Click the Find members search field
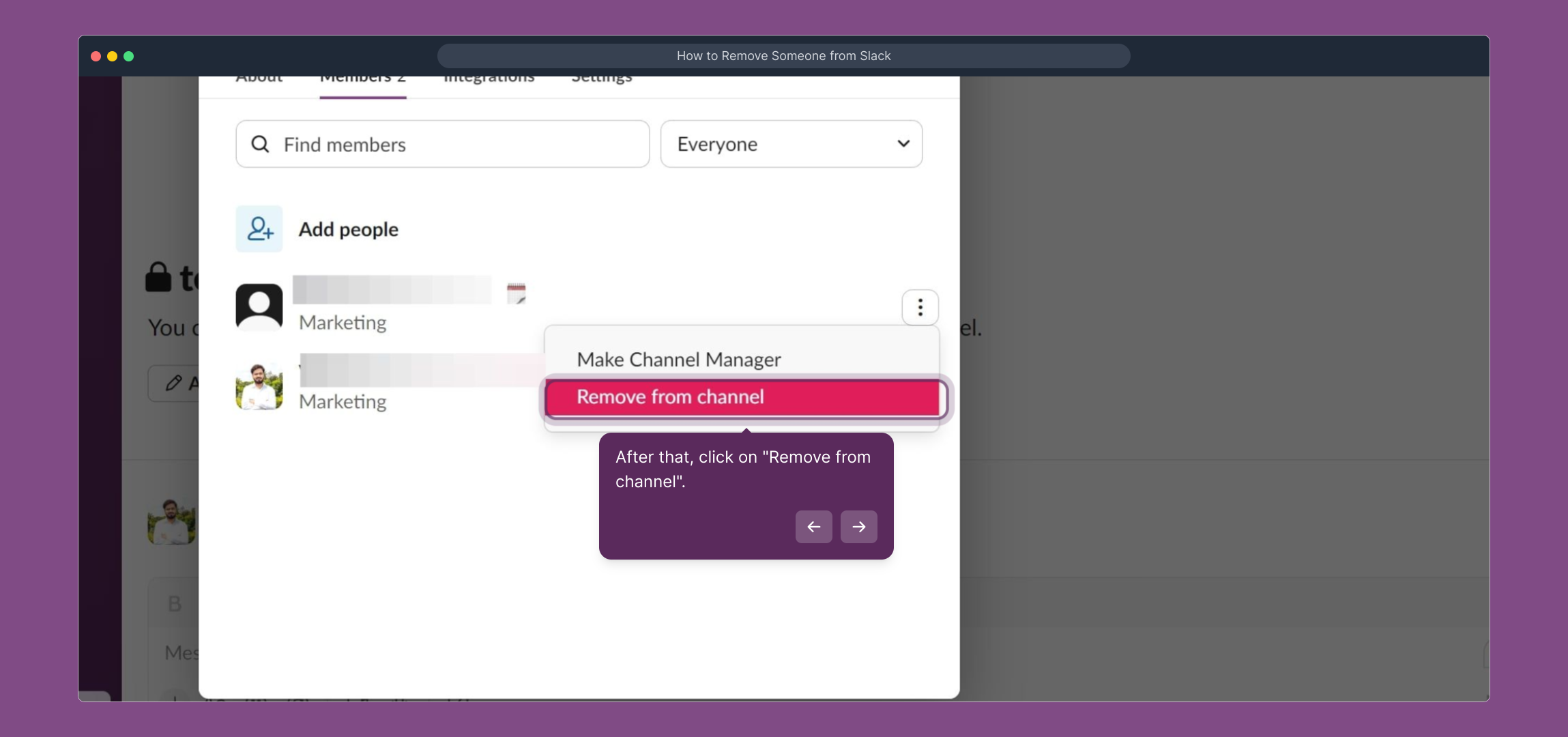This screenshot has height=737, width=1568. tap(442, 144)
